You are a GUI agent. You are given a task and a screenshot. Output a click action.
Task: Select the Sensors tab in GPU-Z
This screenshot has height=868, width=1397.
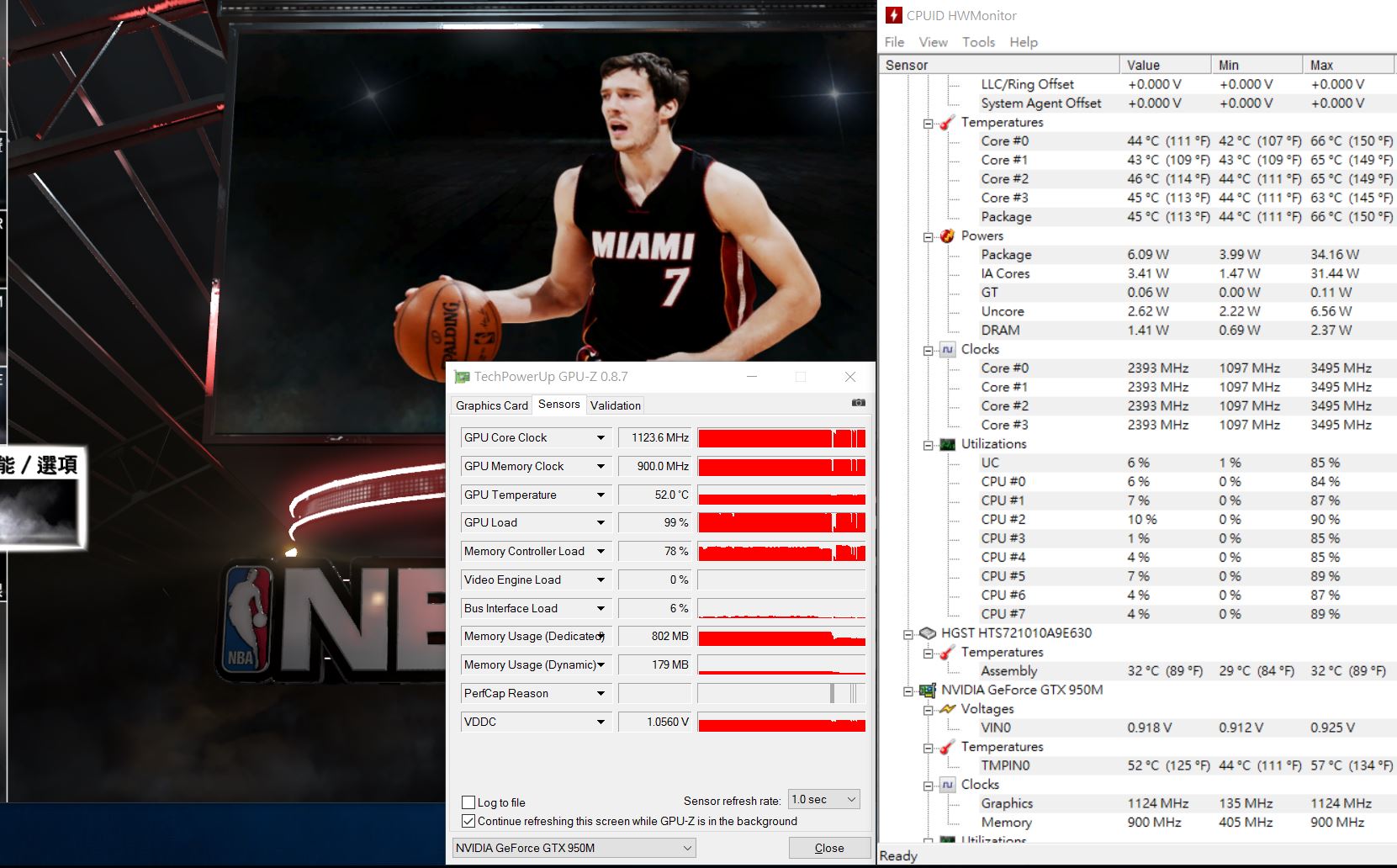tap(559, 405)
